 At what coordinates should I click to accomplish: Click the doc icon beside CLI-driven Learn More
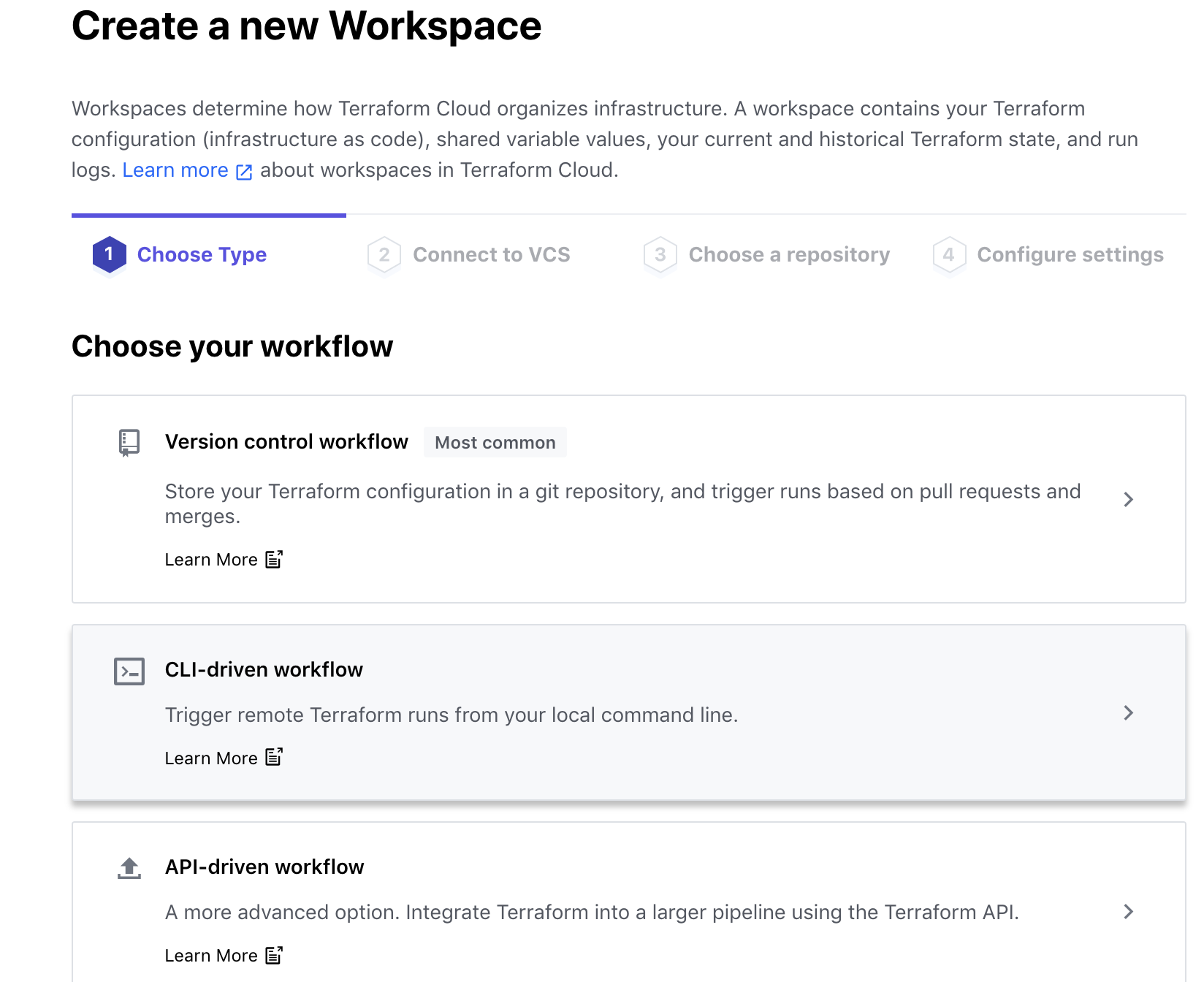tap(274, 757)
